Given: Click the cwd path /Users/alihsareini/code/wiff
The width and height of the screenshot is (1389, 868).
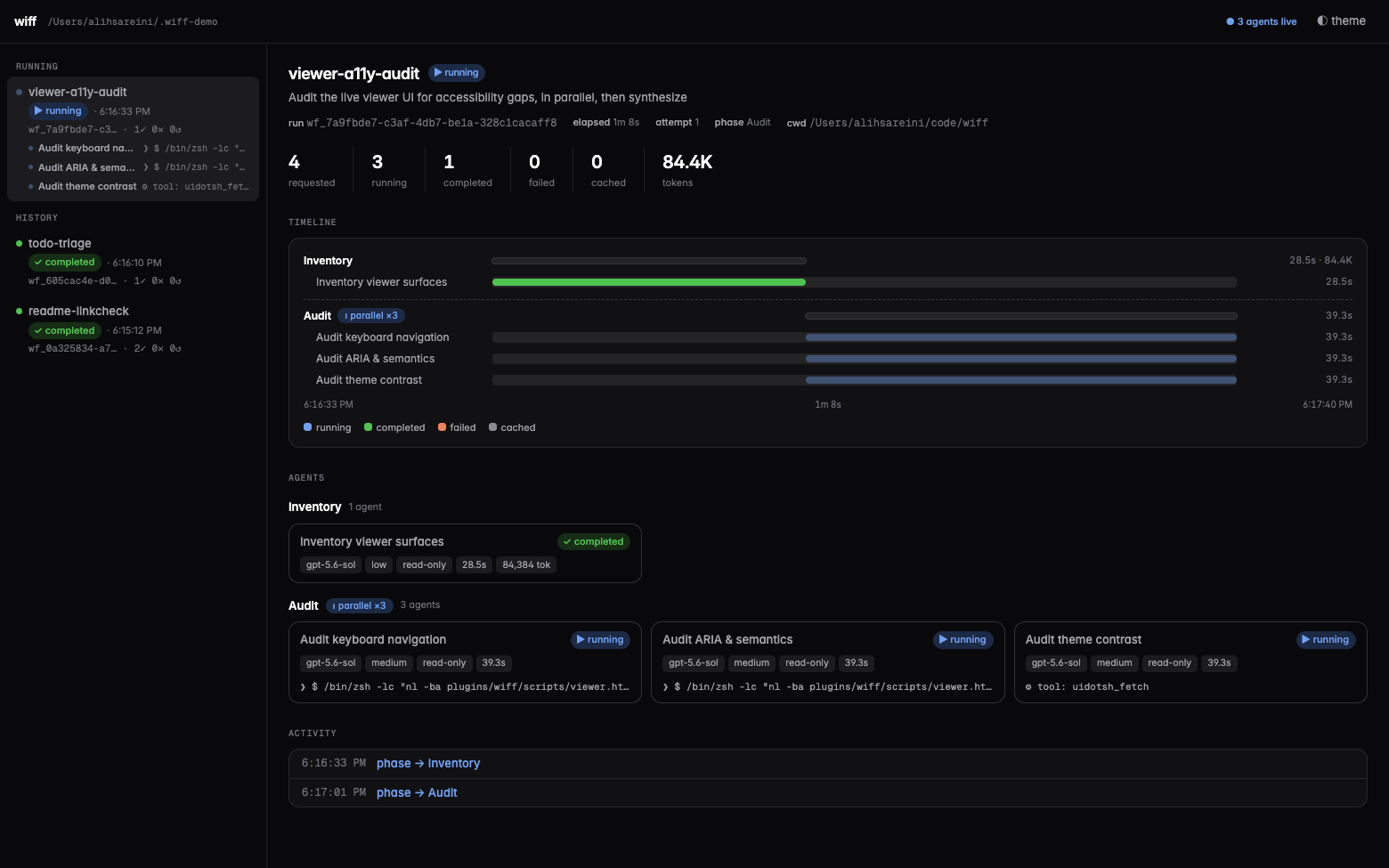Looking at the screenshot, I should [x=898, y=123].
